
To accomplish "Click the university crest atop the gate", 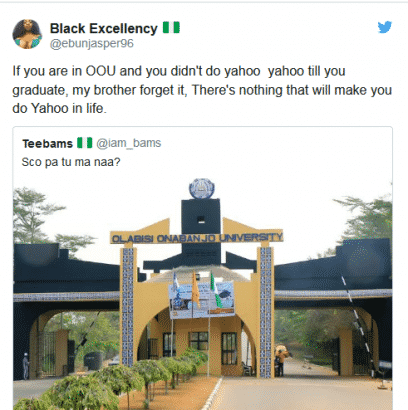I will tap(201, 189).
